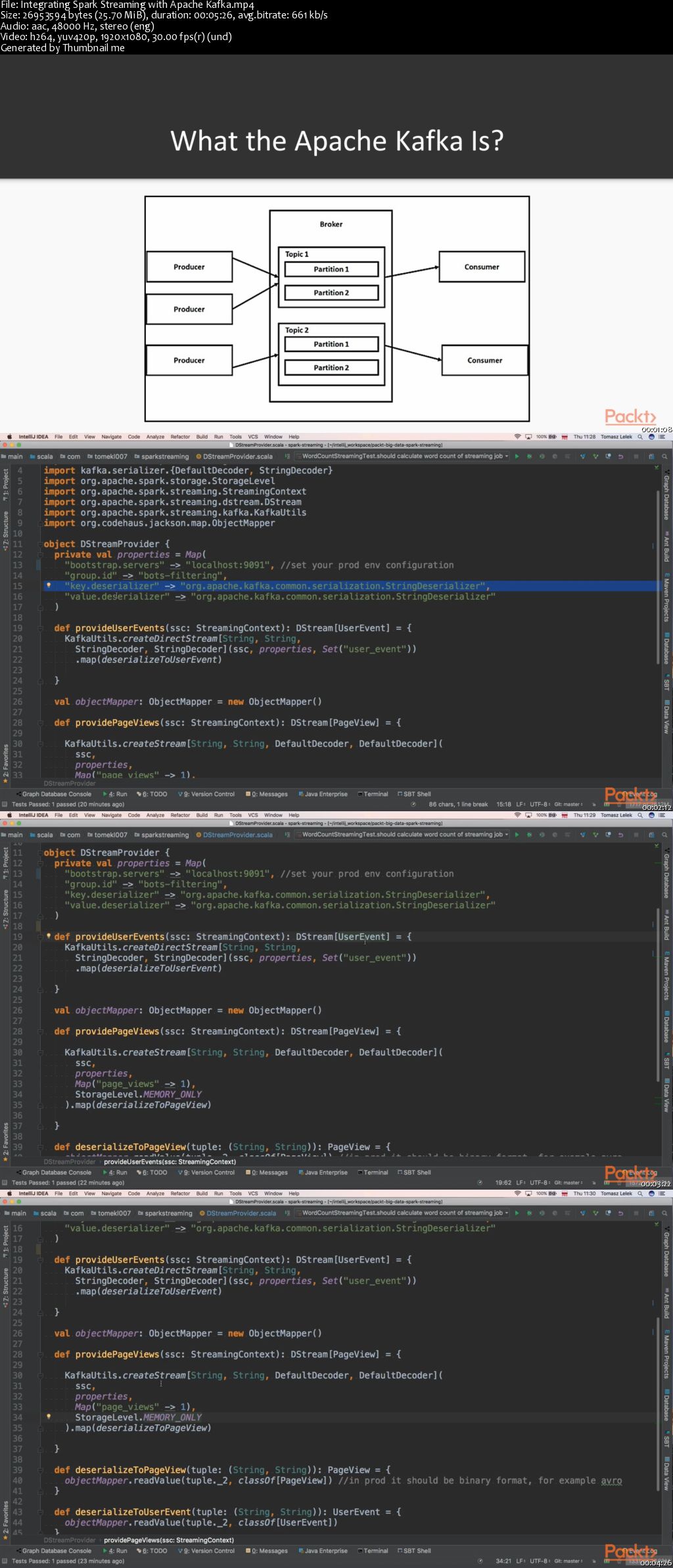This screenshot has height=1568, width=673.
Task: Open Notification Center icon in 11:28 frame menu bar
Action: pyautogui.click(x=662, y=436)
